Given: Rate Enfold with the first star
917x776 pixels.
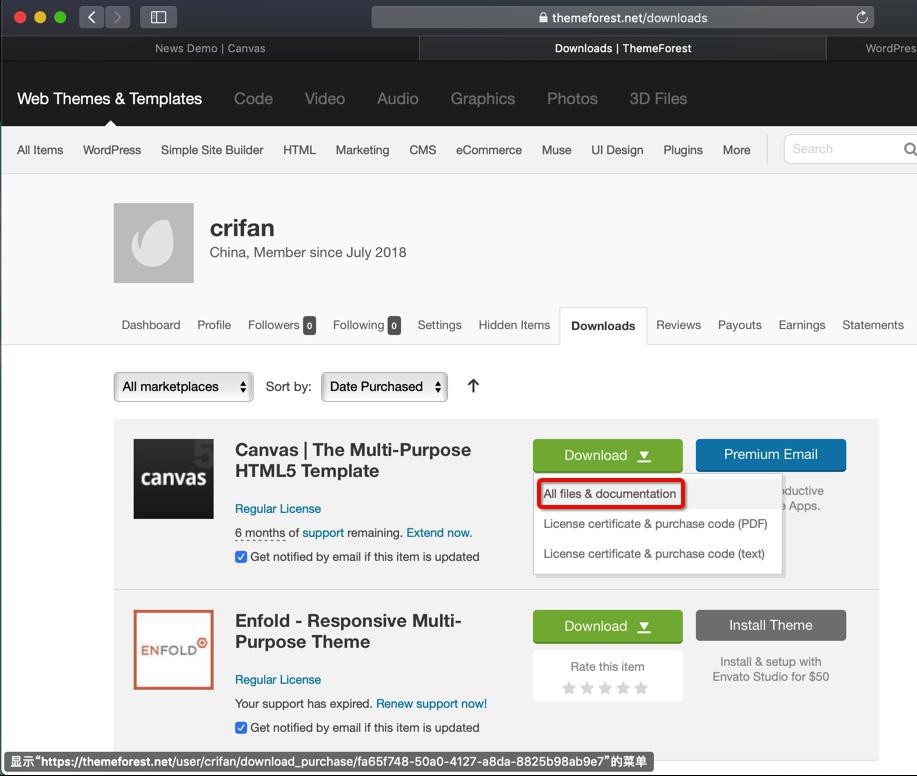Looking at the screenshot, I should click(x=569, y=688).
